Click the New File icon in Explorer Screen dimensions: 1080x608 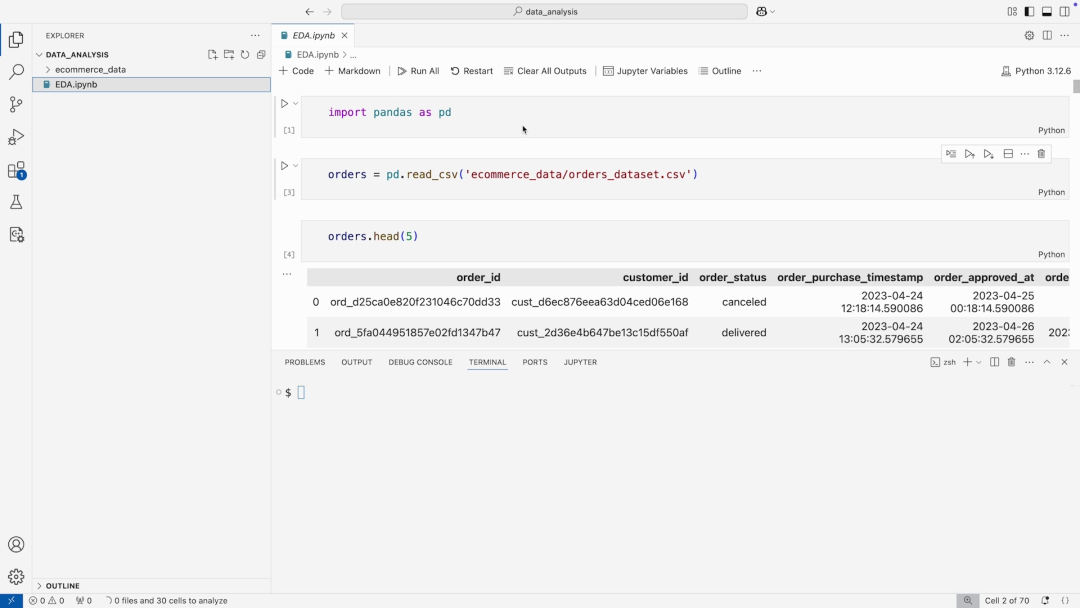click(212, 55)
